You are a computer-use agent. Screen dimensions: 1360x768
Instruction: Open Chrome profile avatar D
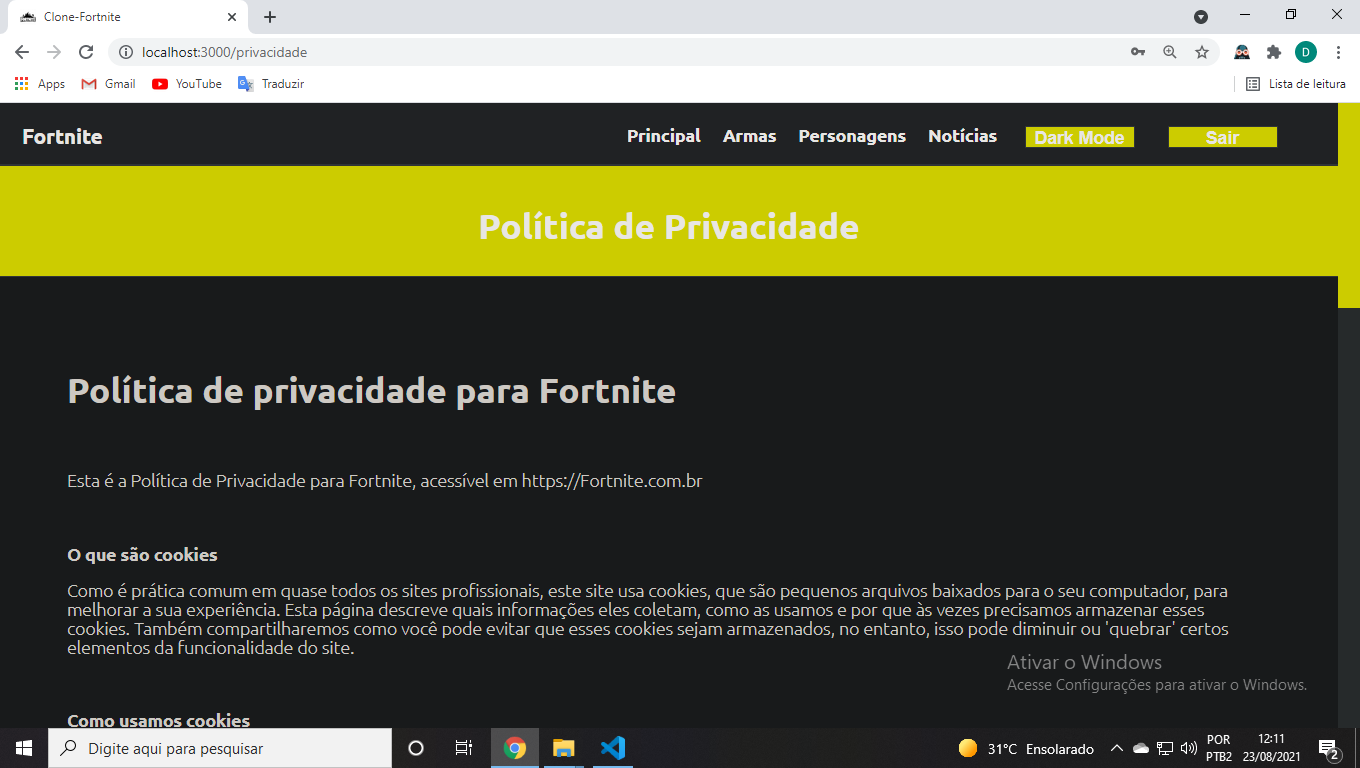click(x=1306, y=52)
